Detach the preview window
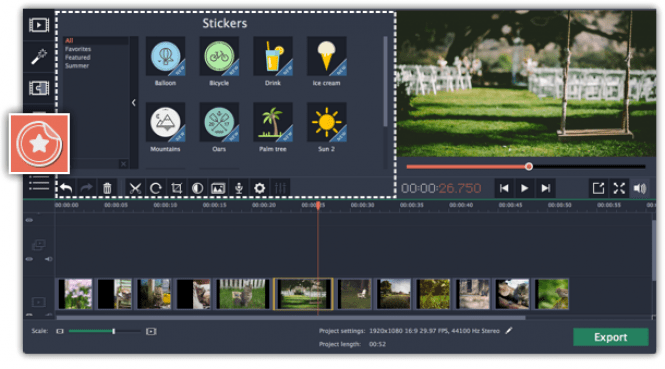This screenshot has height=369, width=665. click(598, 188)
